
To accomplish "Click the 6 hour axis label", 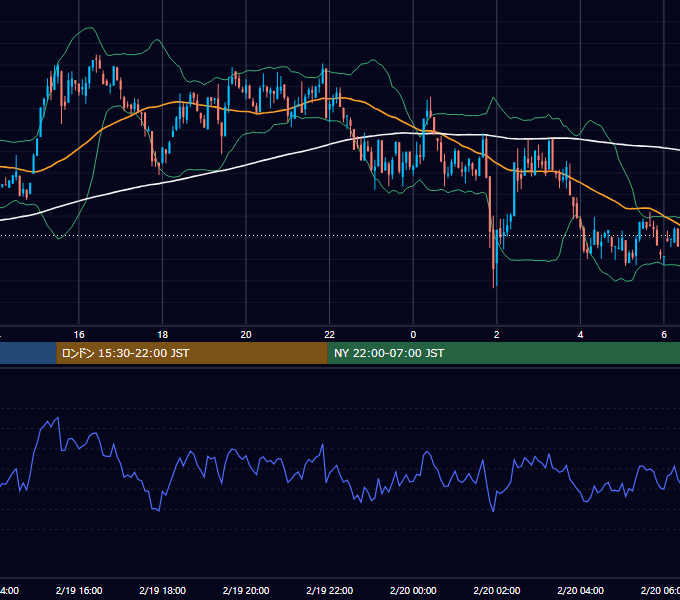I will 664,335.
